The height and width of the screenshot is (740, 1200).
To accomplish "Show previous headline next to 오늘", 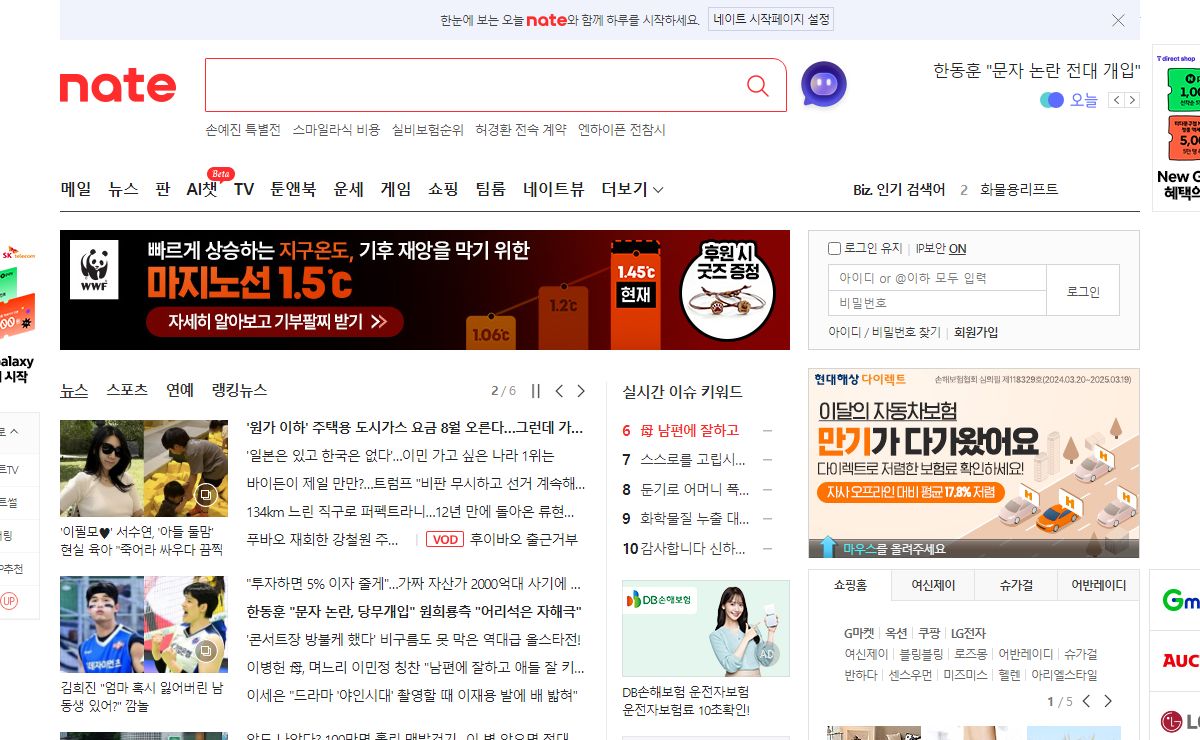I will click(1118, 100).
